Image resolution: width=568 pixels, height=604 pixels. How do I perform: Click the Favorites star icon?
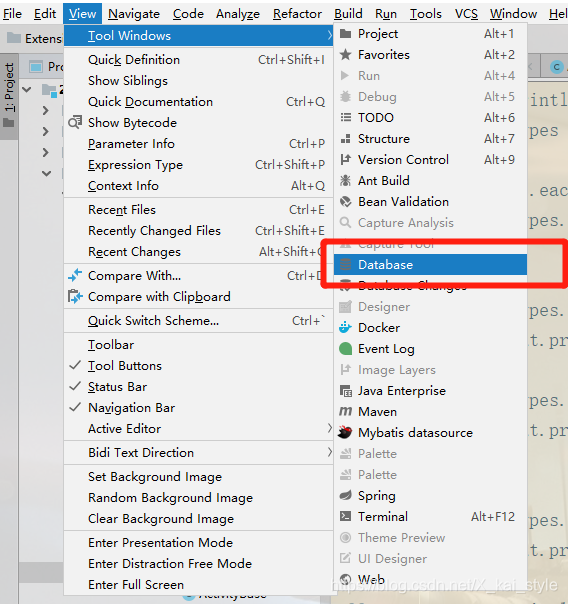[x=345, y=55]
